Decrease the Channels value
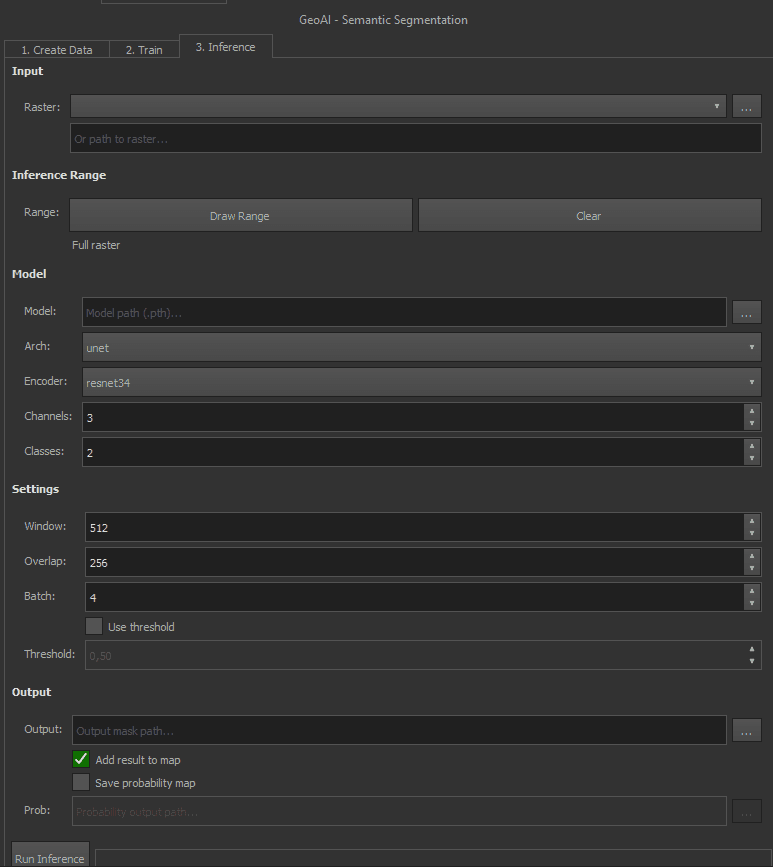The width and height of the screenshot is (773, 867). tap(751, 424)
